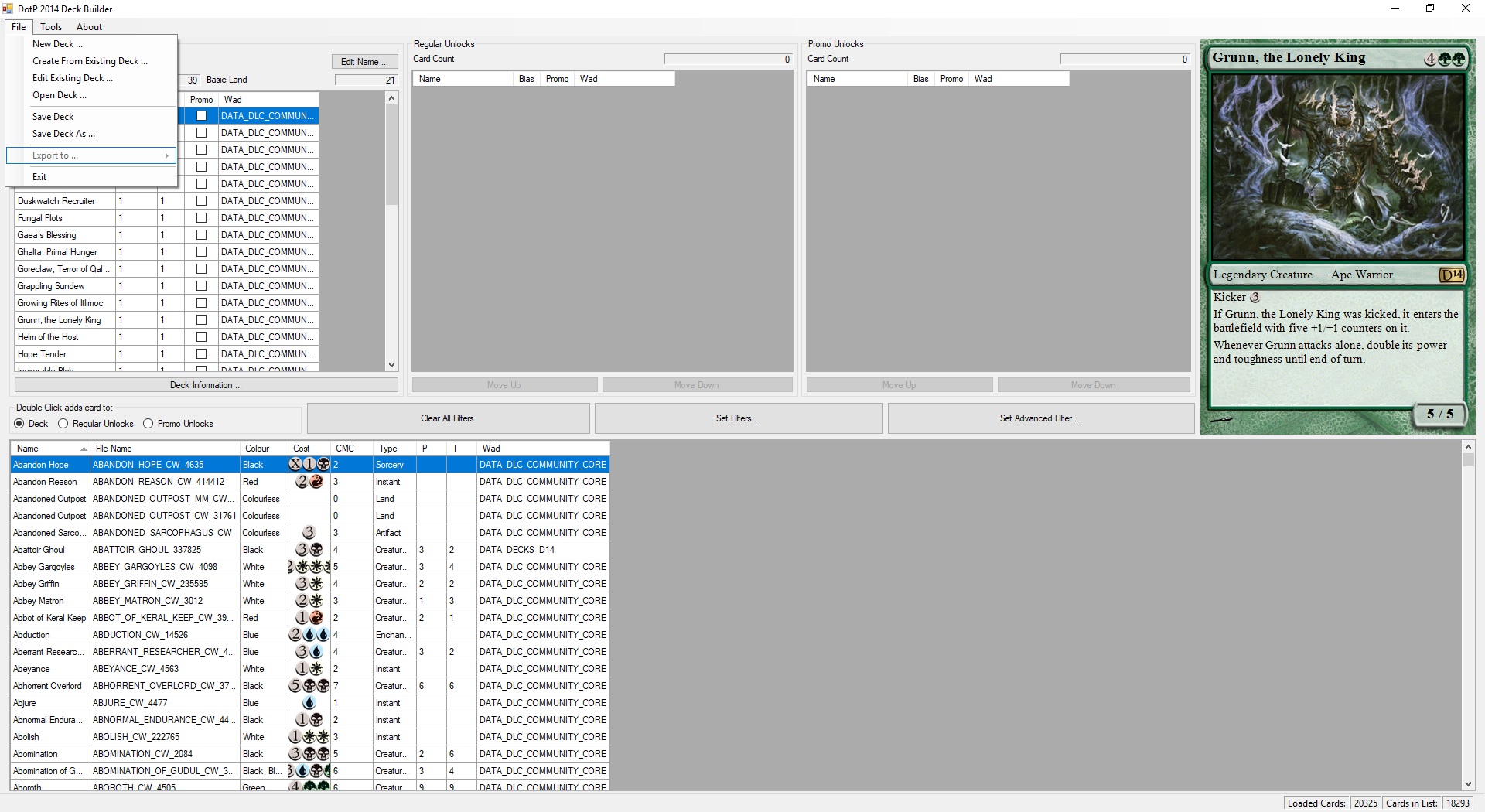Sort card list by Cost column
The height and width of the screenshot is (812, 1485).
(309, 449)
